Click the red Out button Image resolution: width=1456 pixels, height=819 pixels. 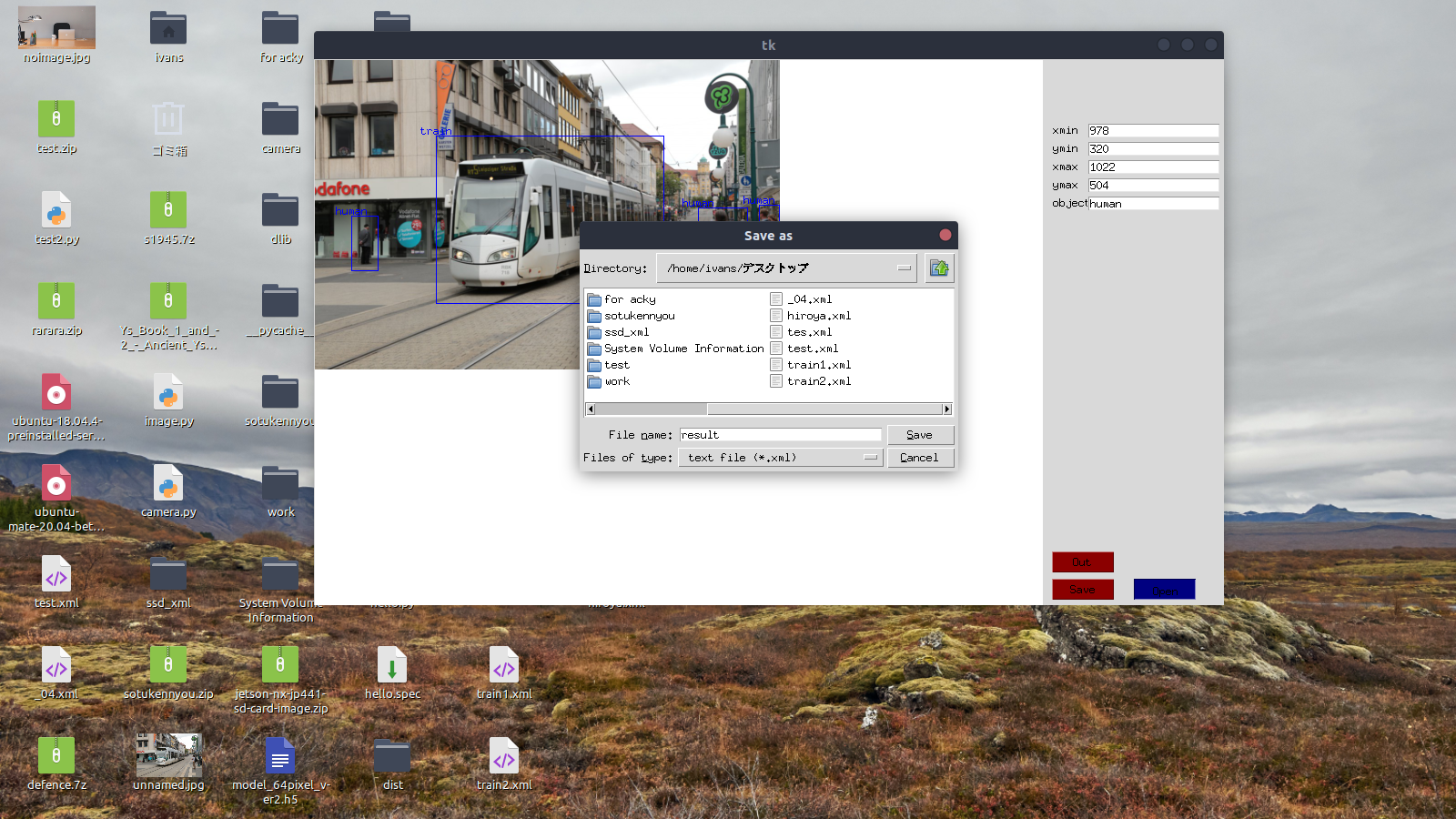[x=1083, y=561]
